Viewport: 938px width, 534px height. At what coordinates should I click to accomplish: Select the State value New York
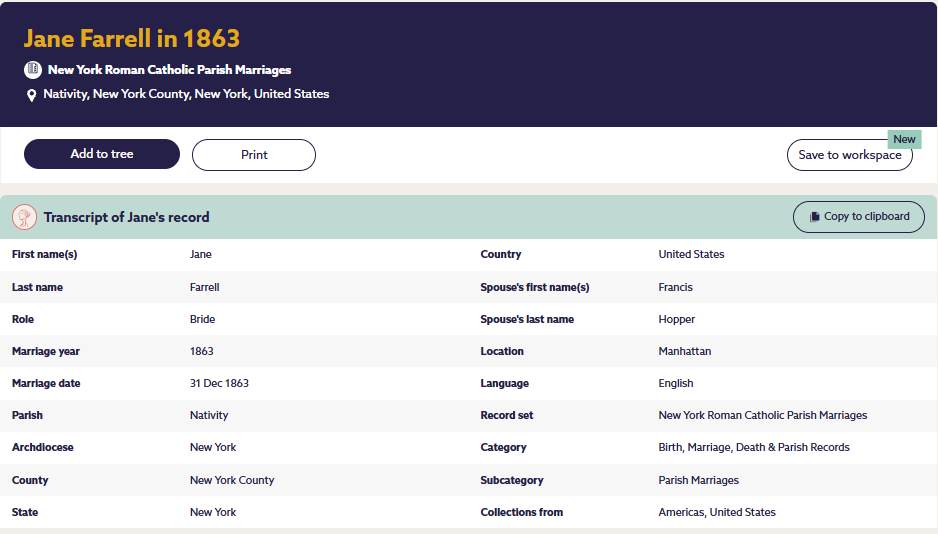click(213, 512)
